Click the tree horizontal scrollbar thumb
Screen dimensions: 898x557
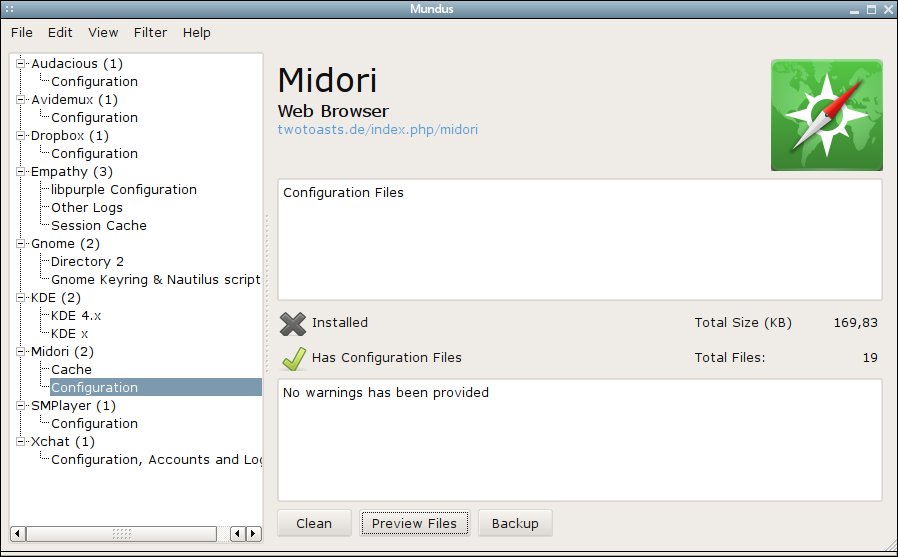tap(121, 534)
